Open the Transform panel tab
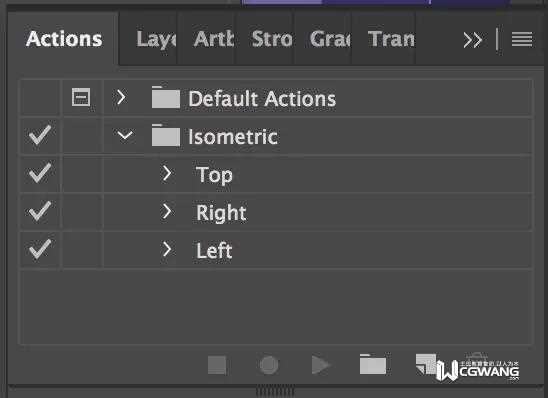Screen dimensions: 548x398 (391, 39)
